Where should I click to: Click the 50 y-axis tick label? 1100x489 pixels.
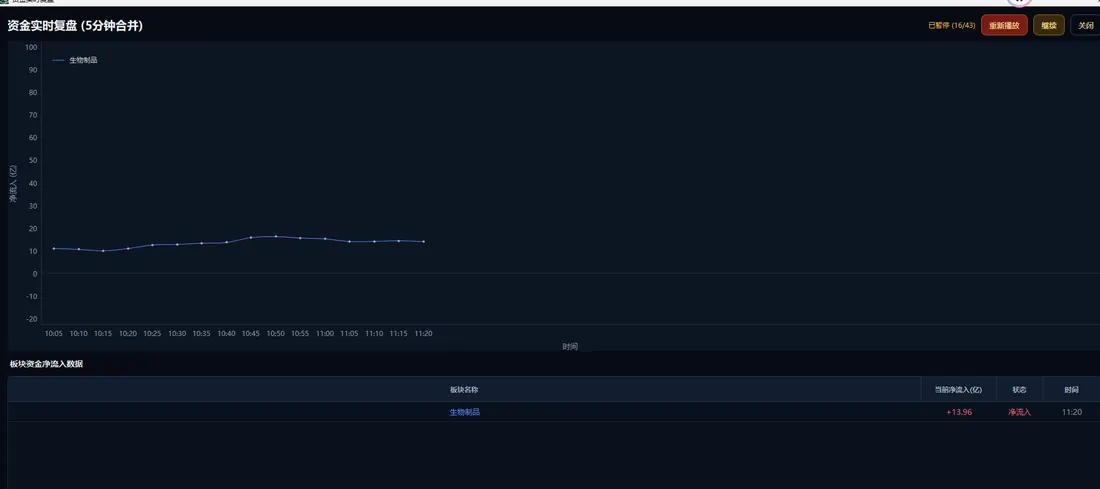pos(32,161)
